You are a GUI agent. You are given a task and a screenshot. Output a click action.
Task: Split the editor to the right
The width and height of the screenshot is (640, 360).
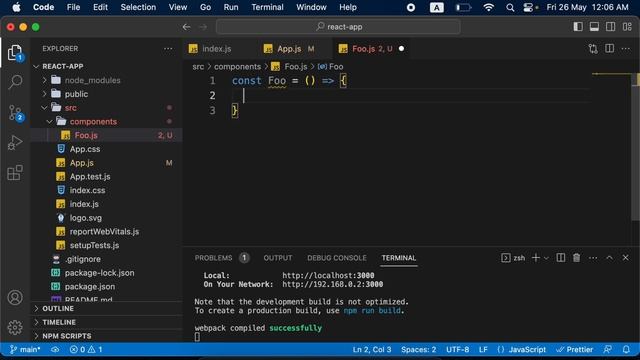tap(609, 49)
